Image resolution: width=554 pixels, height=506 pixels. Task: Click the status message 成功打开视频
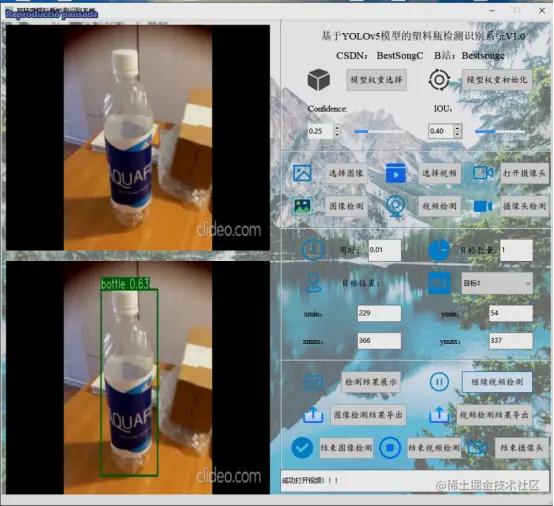coord(310,481)
